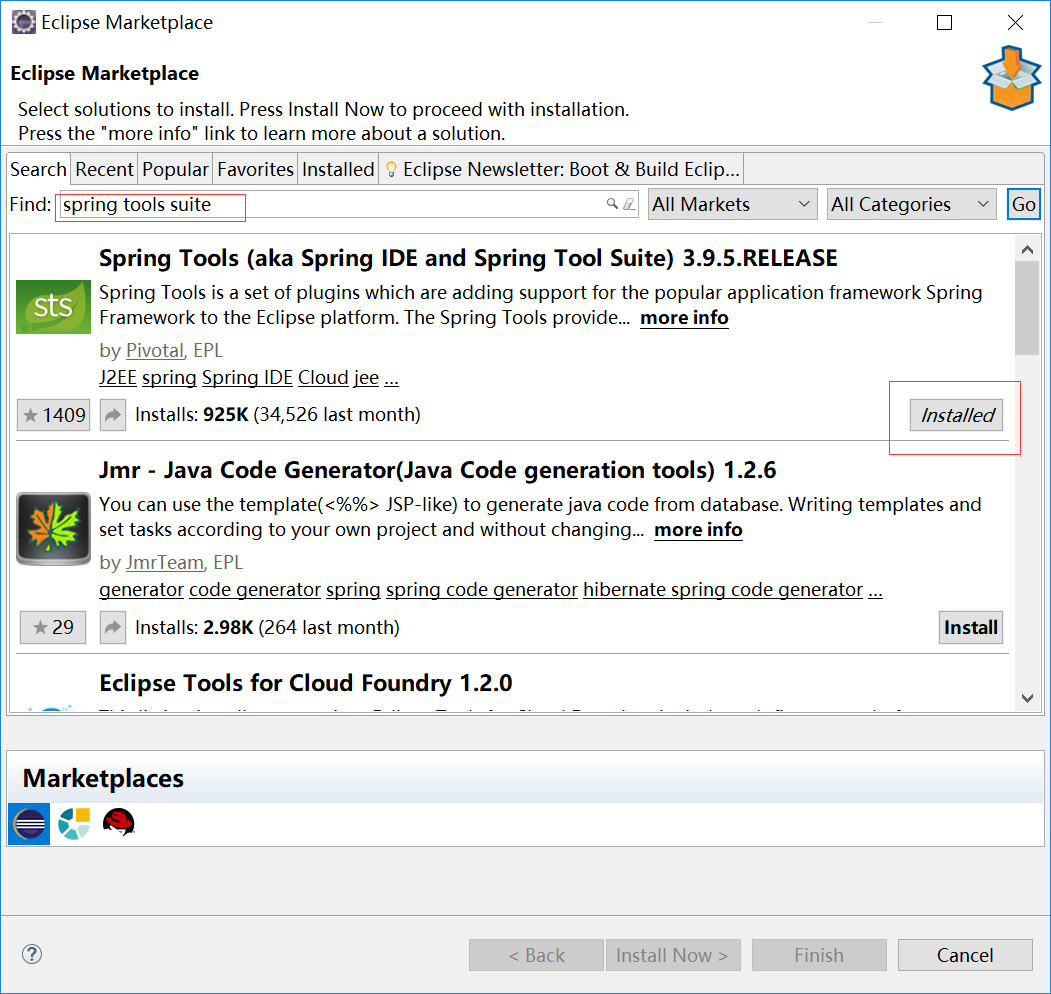The height and width of the screenshot is (994, 1051).
Task: Open the JmrTeam author link
Action: (x=164, y=562)
